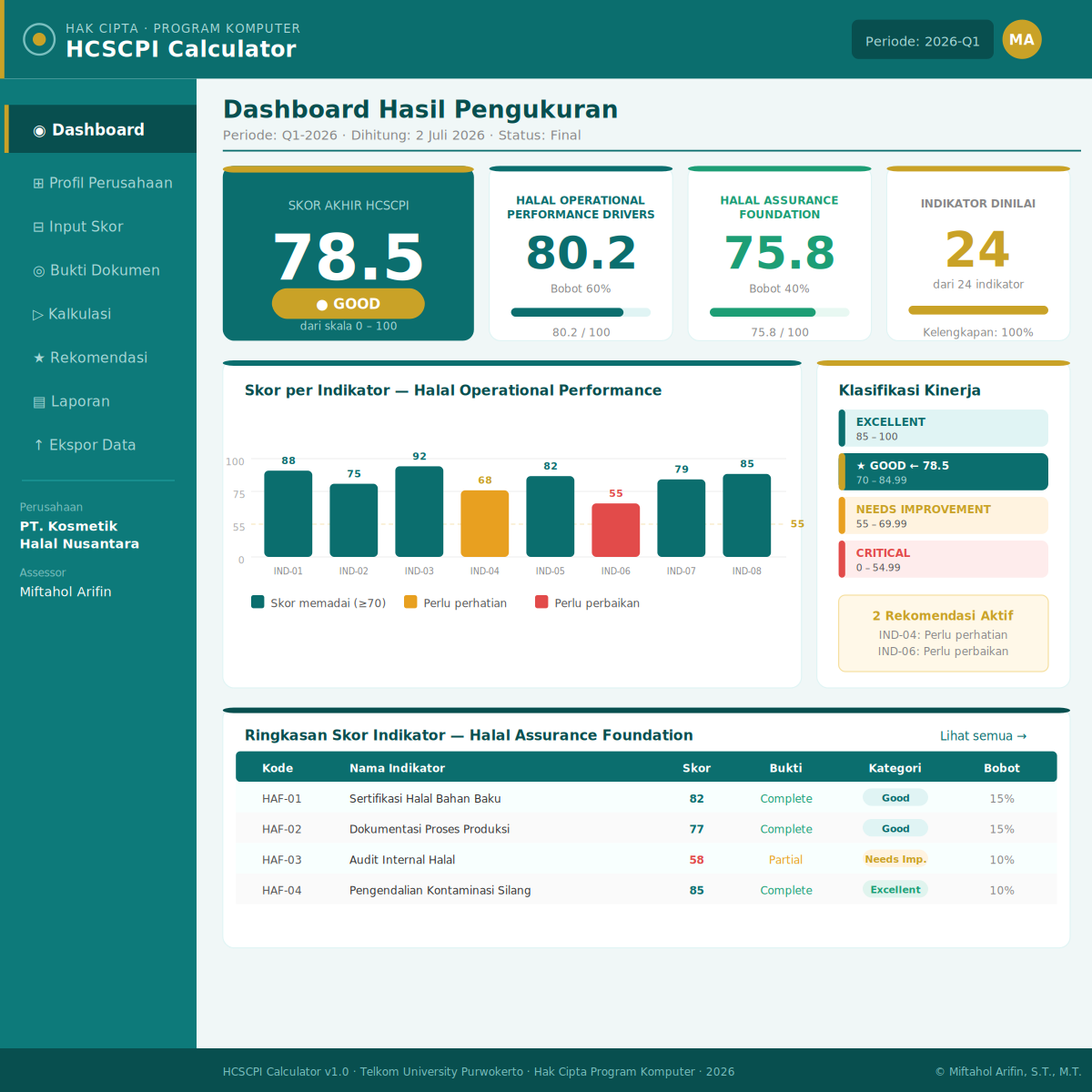Click the yellow GOOD badge

tap(349, 304)
